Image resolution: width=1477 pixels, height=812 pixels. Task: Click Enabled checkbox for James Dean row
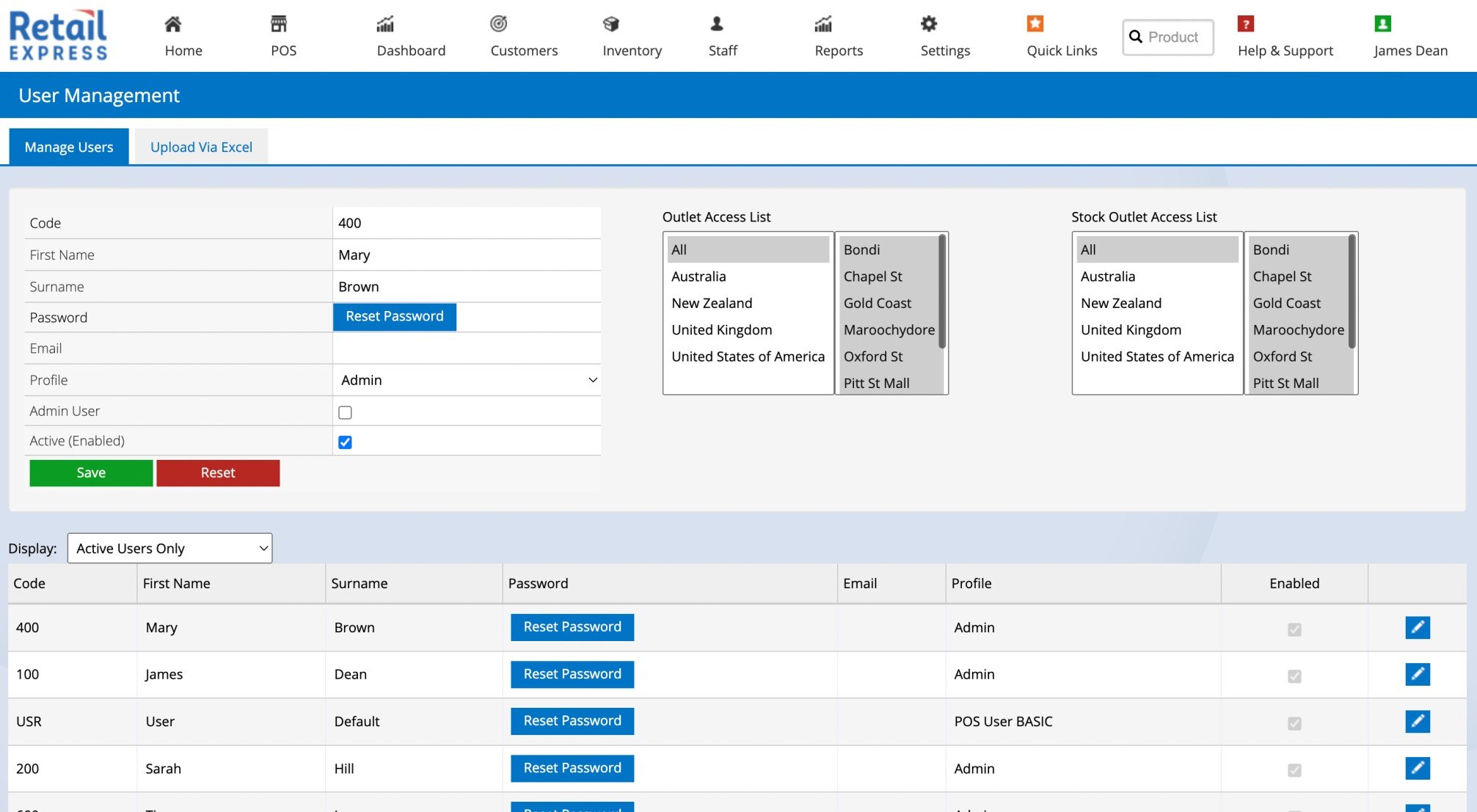(1294, 676)
